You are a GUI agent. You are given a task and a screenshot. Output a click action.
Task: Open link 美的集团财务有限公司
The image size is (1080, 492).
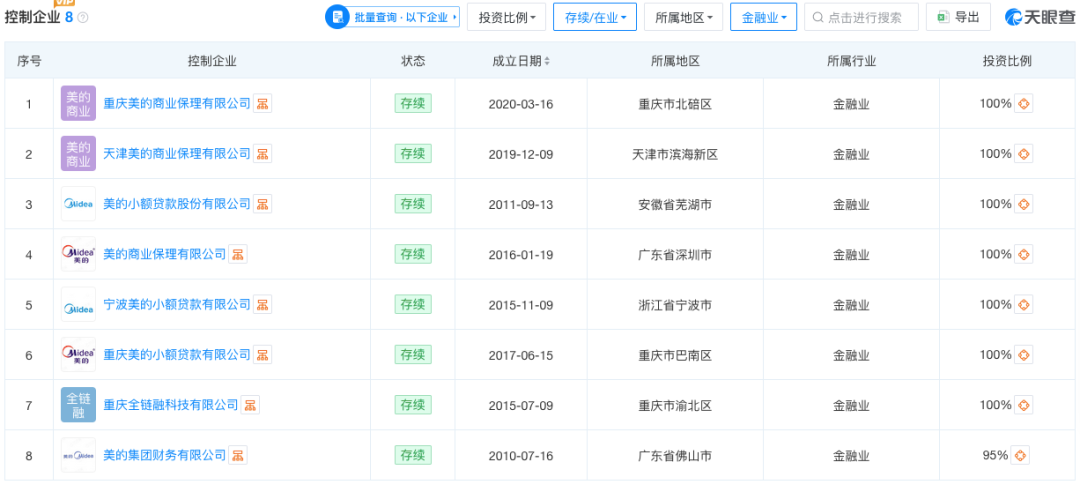pyautogui.click(x=164, y=455)
